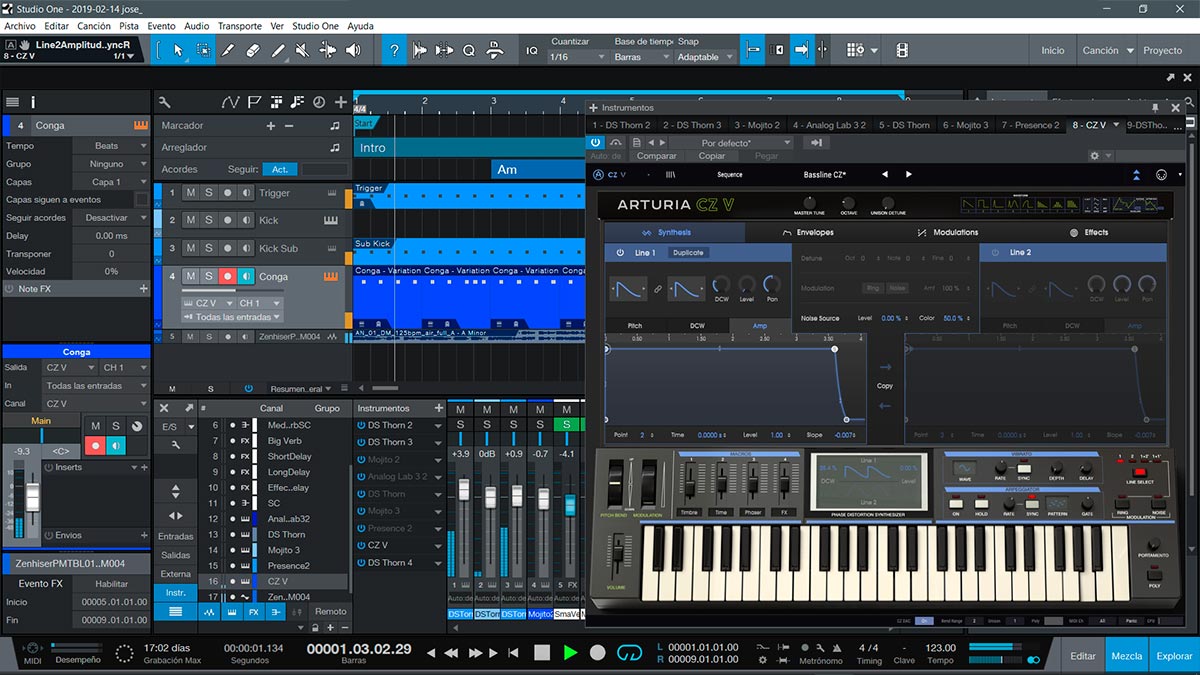The image size is (1200, 675).
Task: Toggle monitor on Trigger track
Action: pyautogui.click(x=245, y=193)
